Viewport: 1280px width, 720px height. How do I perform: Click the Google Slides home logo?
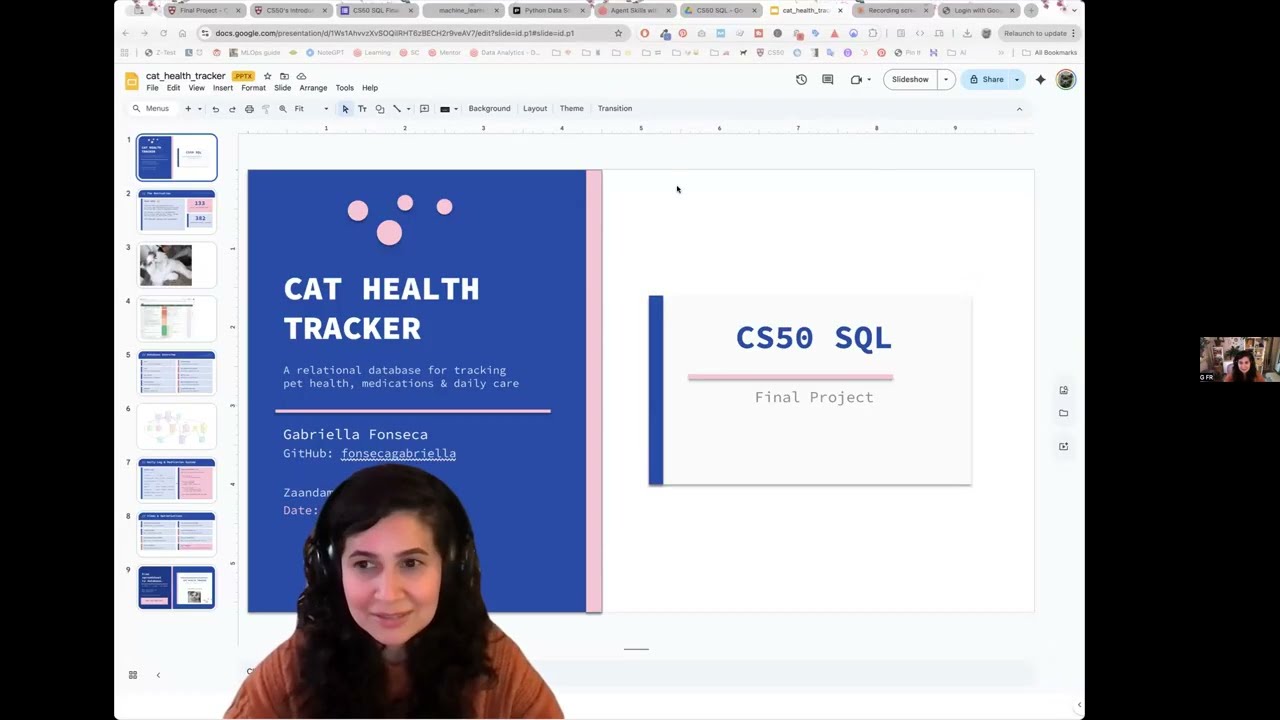[132, 81]
